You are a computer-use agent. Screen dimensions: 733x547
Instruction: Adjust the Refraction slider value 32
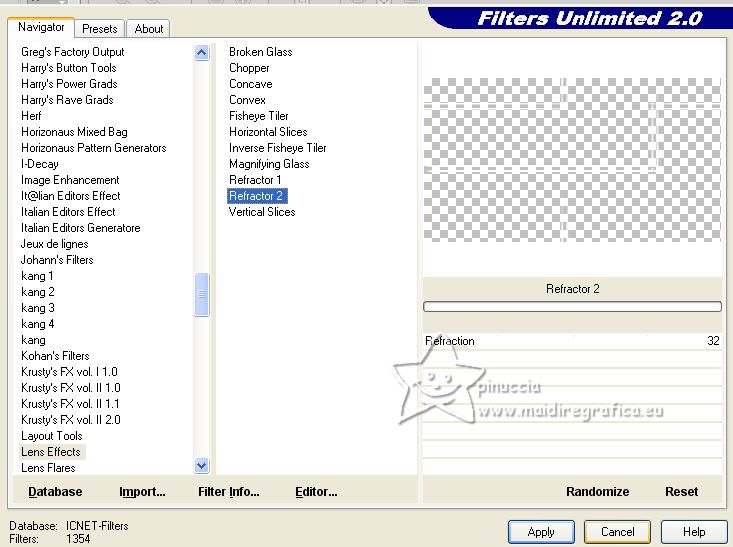572,341
